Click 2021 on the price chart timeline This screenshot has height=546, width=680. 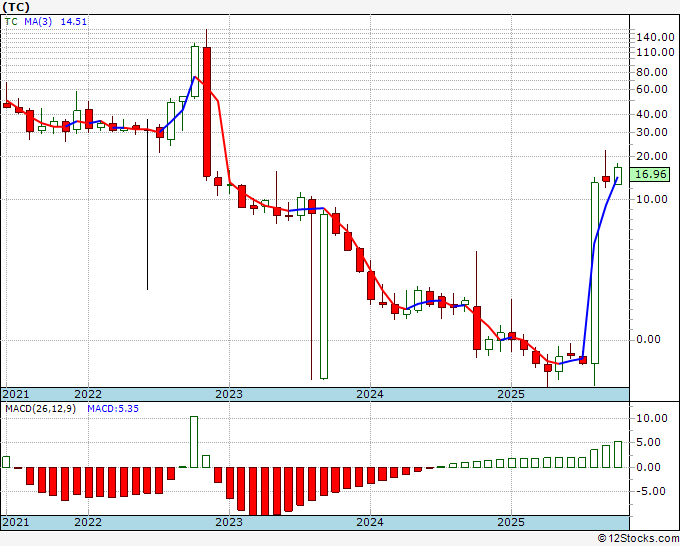[x=16, y=394]
